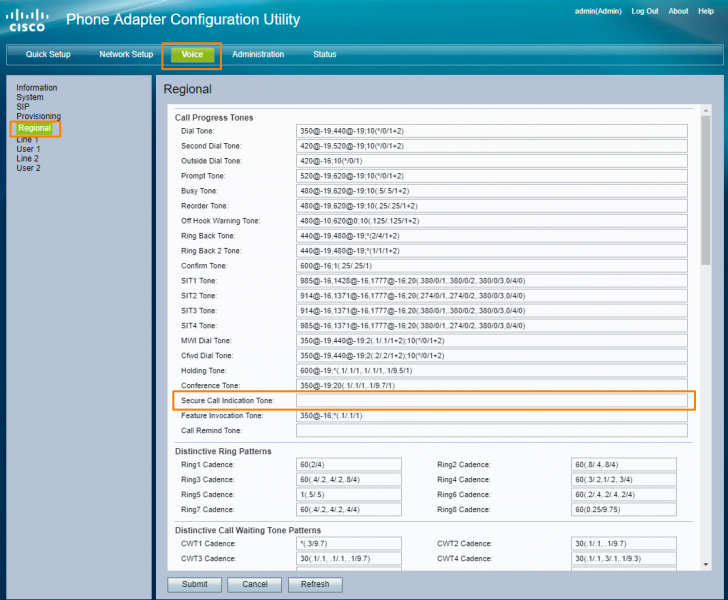Screen dimensions: 728x600
Task: Click the scrollbar up arrow
Action: 706,111
